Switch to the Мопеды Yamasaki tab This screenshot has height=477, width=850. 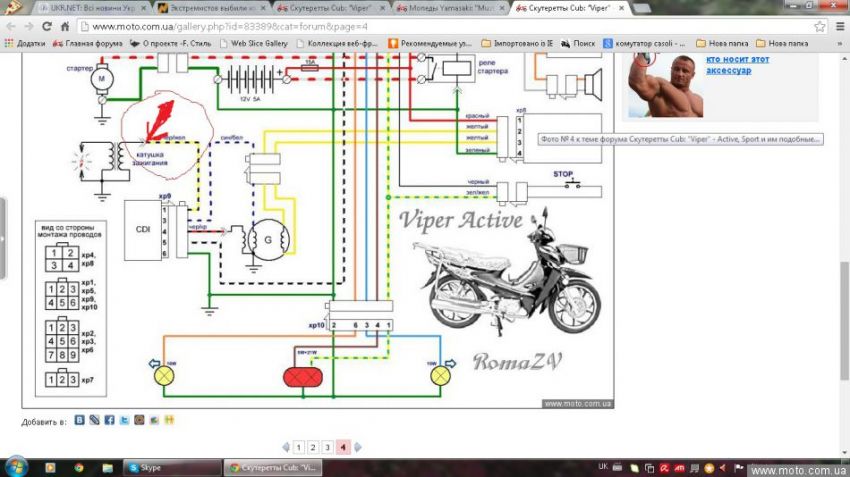[451, 8]
